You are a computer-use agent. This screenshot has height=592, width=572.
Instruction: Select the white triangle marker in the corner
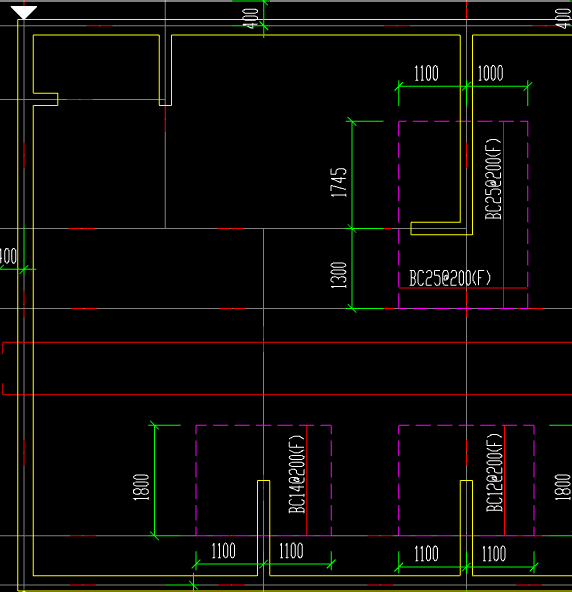24,12
